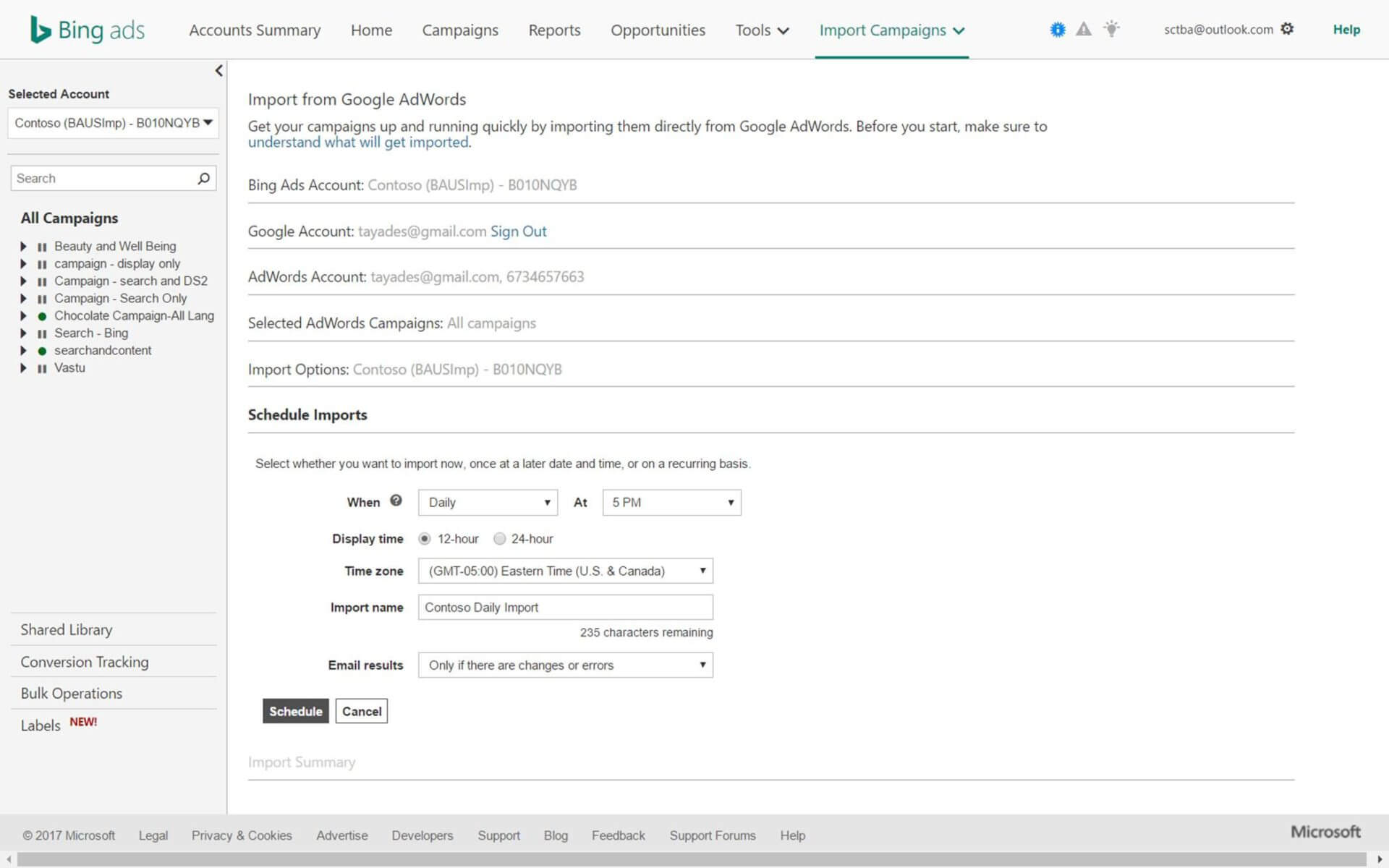Expand Chocolate Campaign-All Lang node
The image size is (1389, 868).
click(23, 316)
